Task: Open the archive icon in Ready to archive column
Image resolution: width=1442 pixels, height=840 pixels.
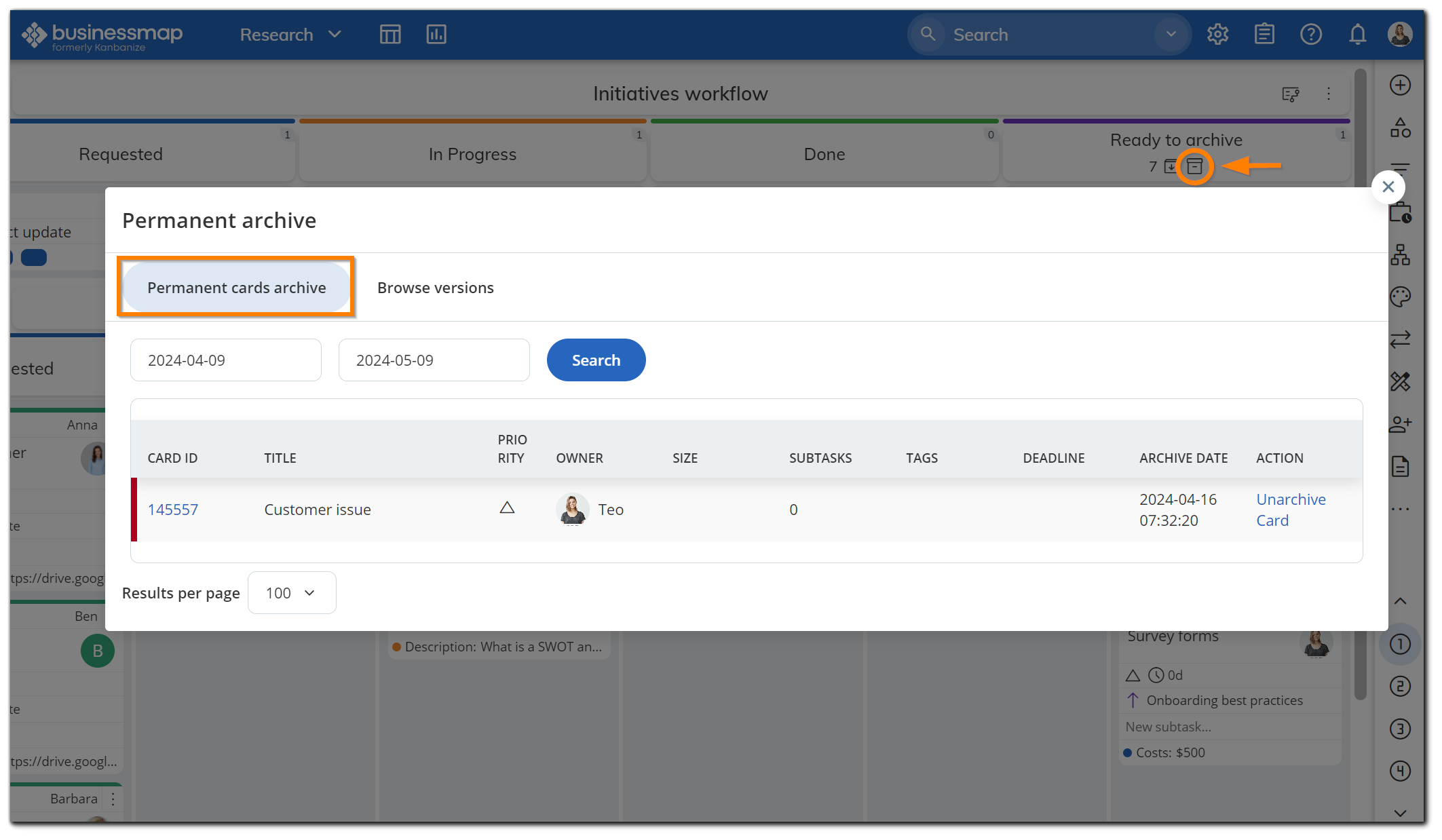Action: click(1195, 166)
